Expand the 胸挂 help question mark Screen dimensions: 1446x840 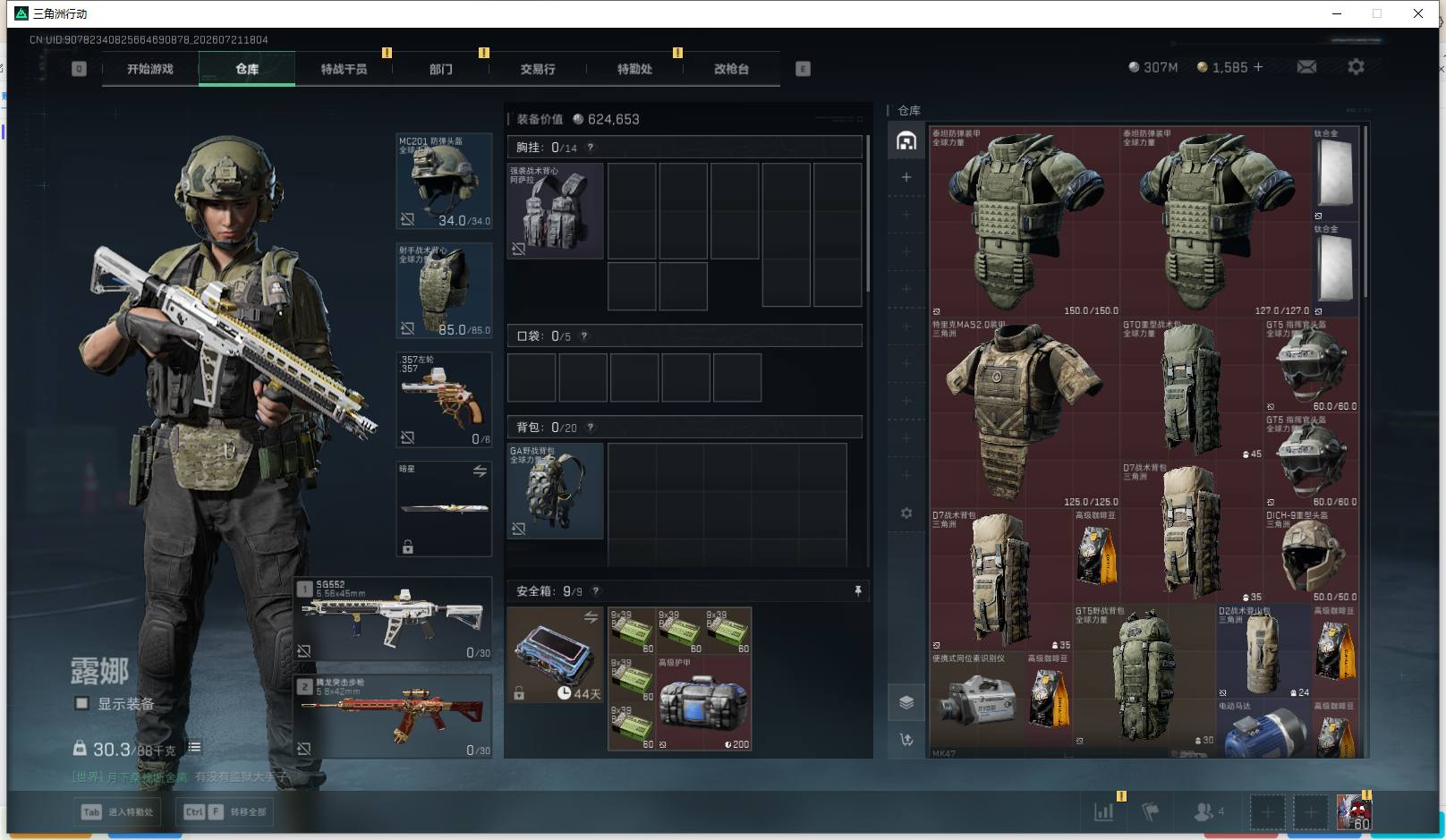pos(591,148)
